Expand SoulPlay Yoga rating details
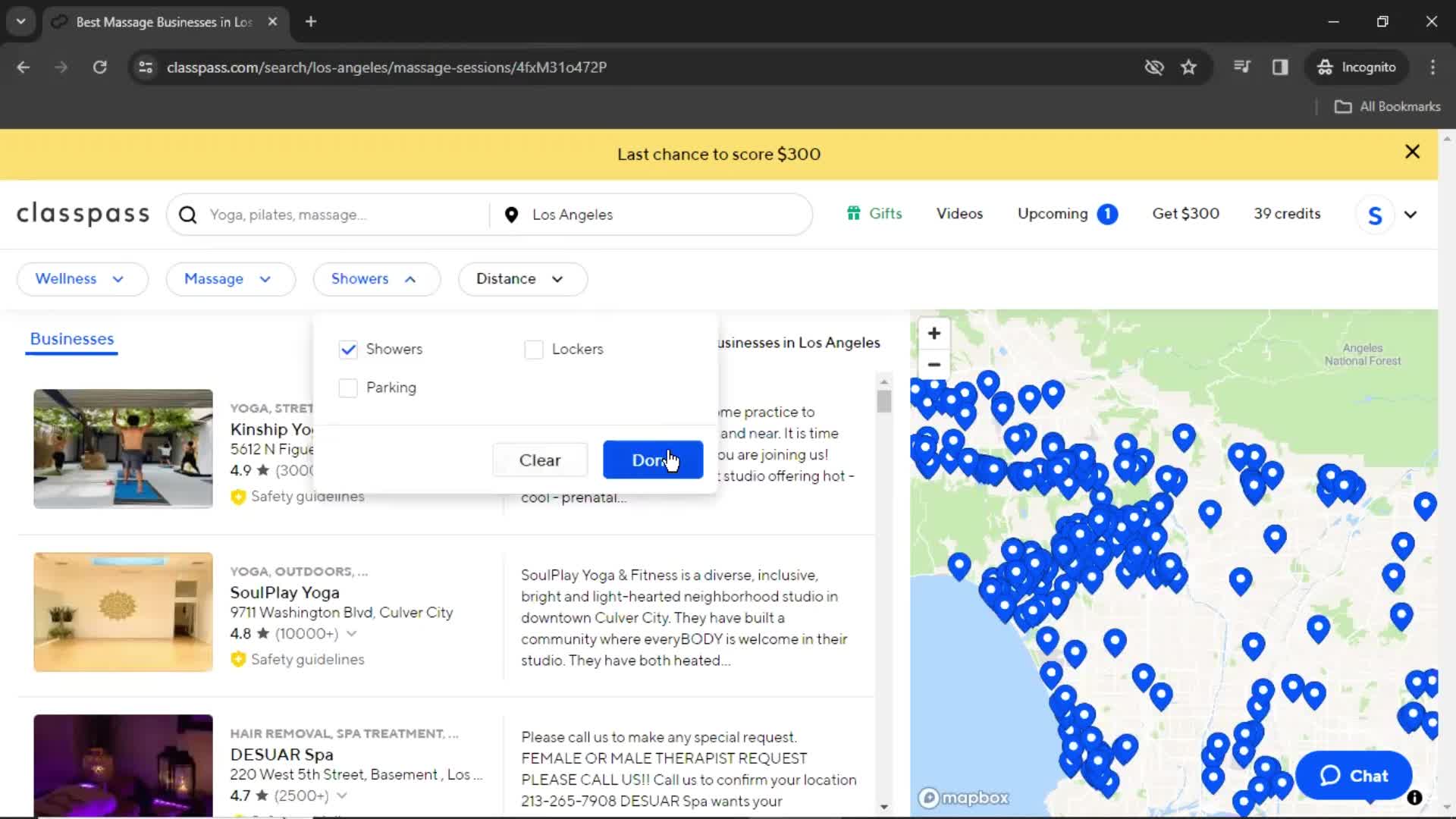1456x819 pixels. [352, 634]
